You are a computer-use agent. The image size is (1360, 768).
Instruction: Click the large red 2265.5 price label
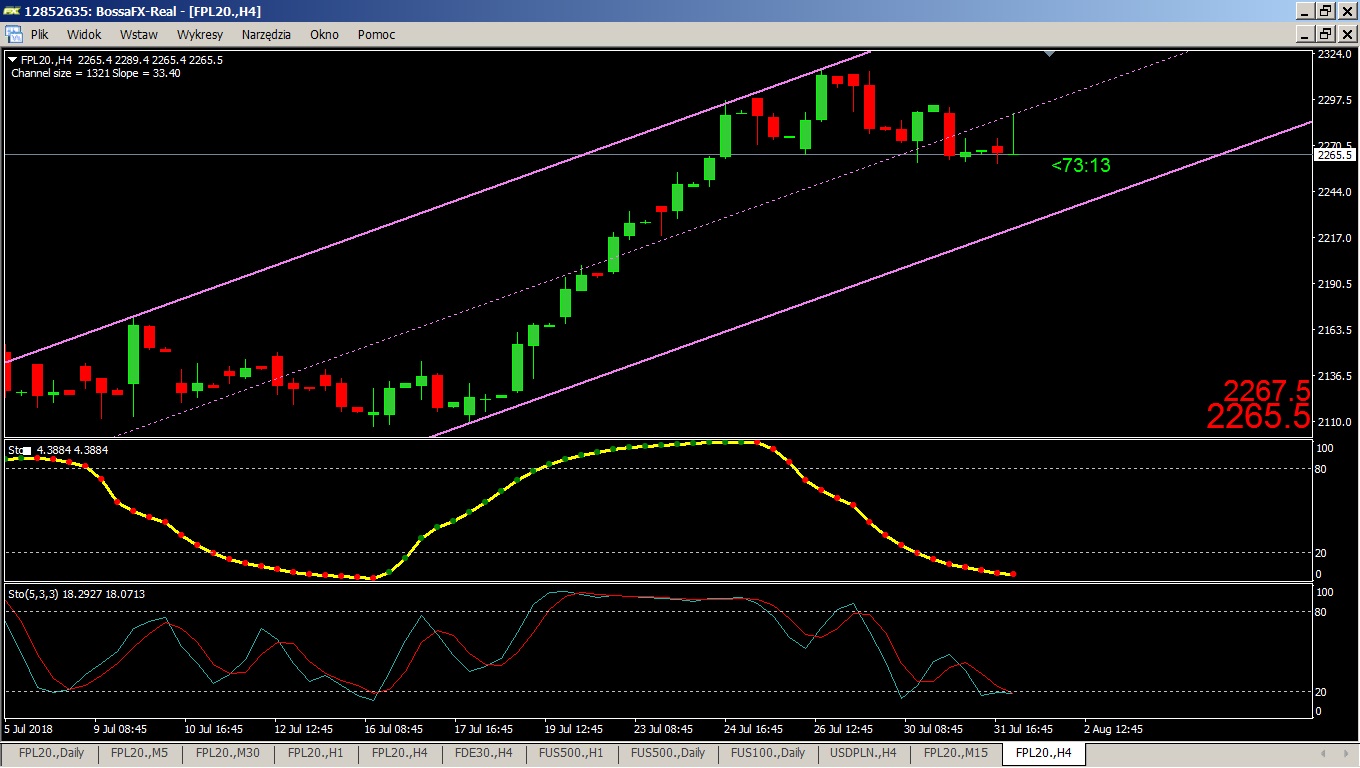pyautogui.click(x=1258, y=416)
